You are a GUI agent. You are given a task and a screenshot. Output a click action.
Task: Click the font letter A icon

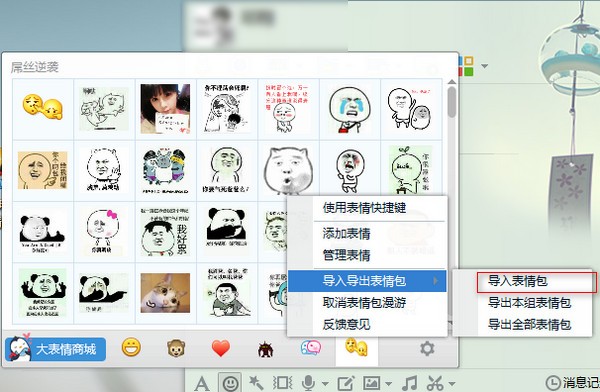(x=202, y=383)
